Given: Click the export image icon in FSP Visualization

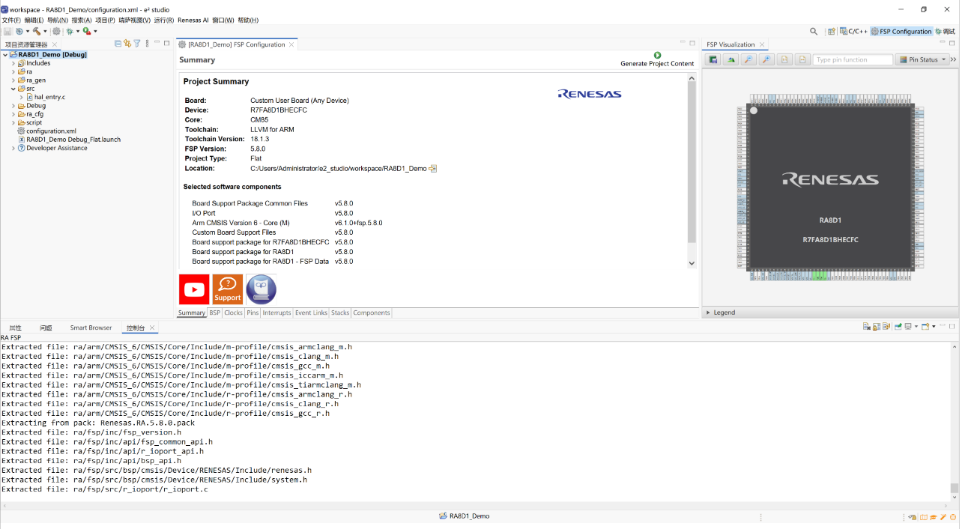Looking at the screenshot, I should click(713, 59).
